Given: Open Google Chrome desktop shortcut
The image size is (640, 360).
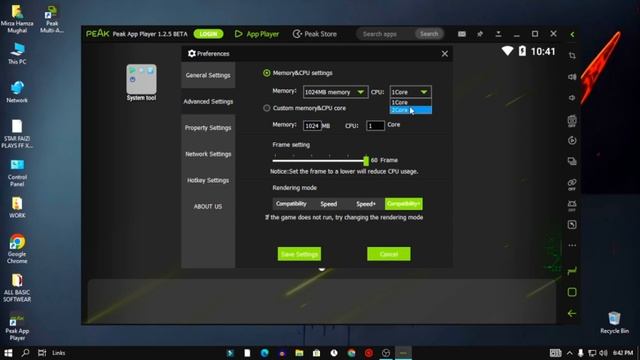Looking at the screenshot, I should 17,249.
